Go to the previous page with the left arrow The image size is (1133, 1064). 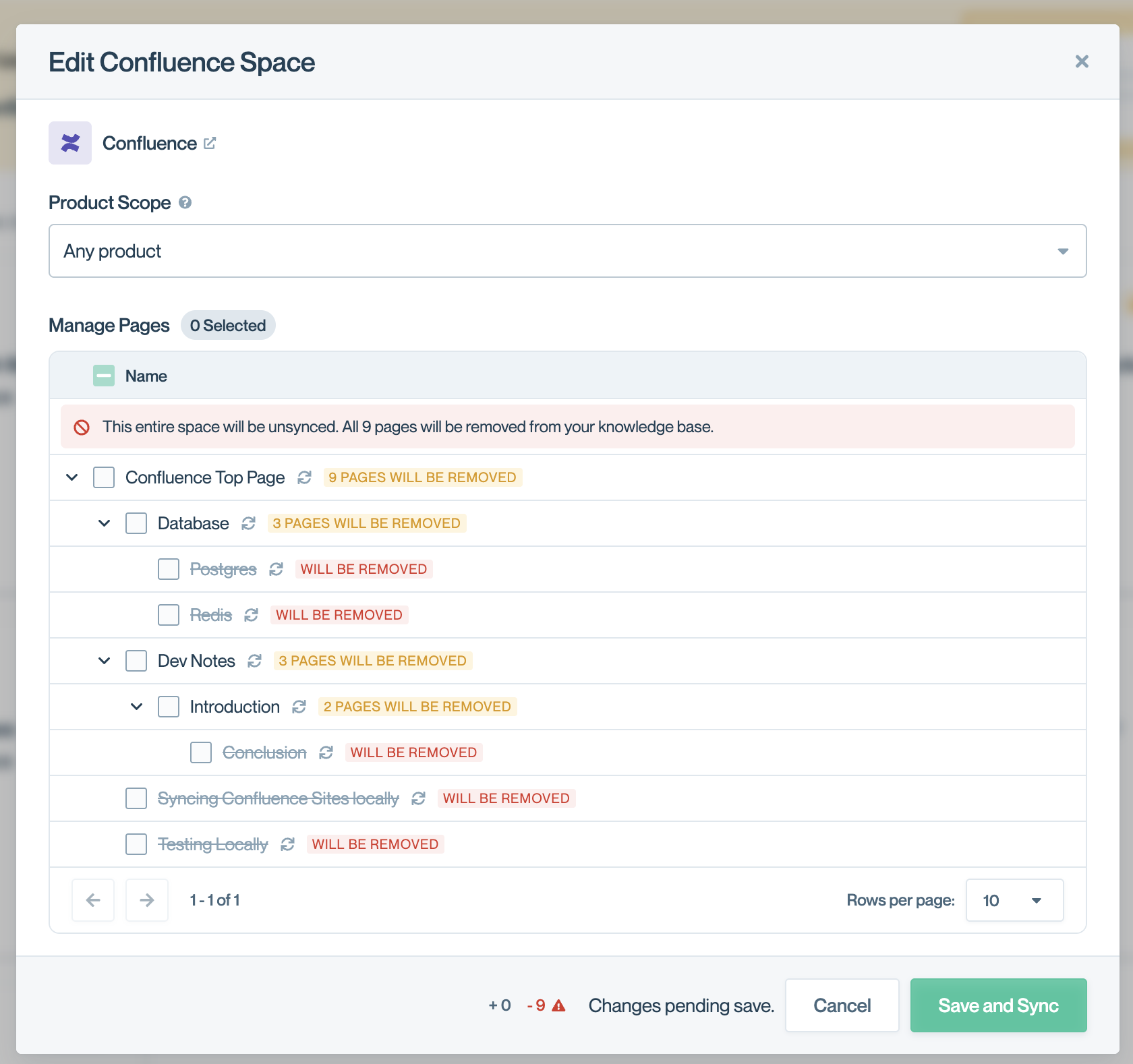(93, 900)
